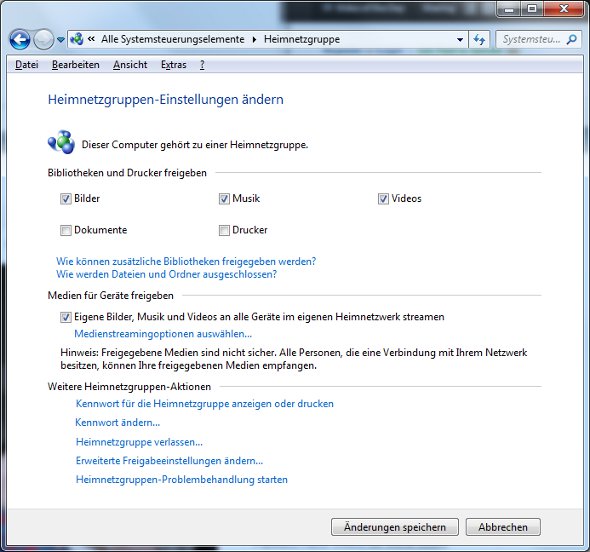Image resolution: width=590 pixels, height=552 pixels.
Task: Open the Extras menu
Action: click(173, 65)
